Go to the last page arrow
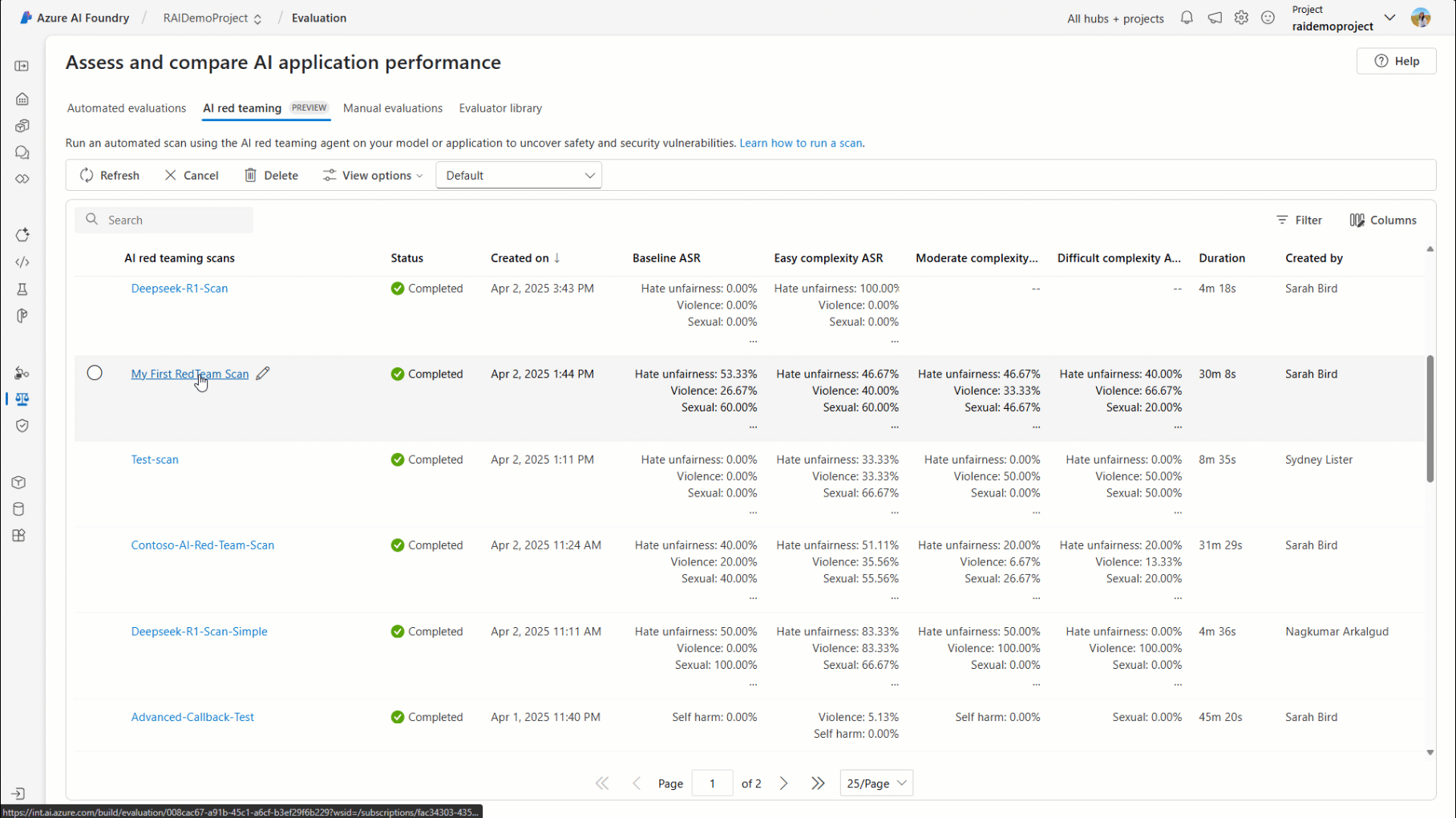Image resolution: width=1456 pixels, height=818 pixels. click(x=818, y=784)
